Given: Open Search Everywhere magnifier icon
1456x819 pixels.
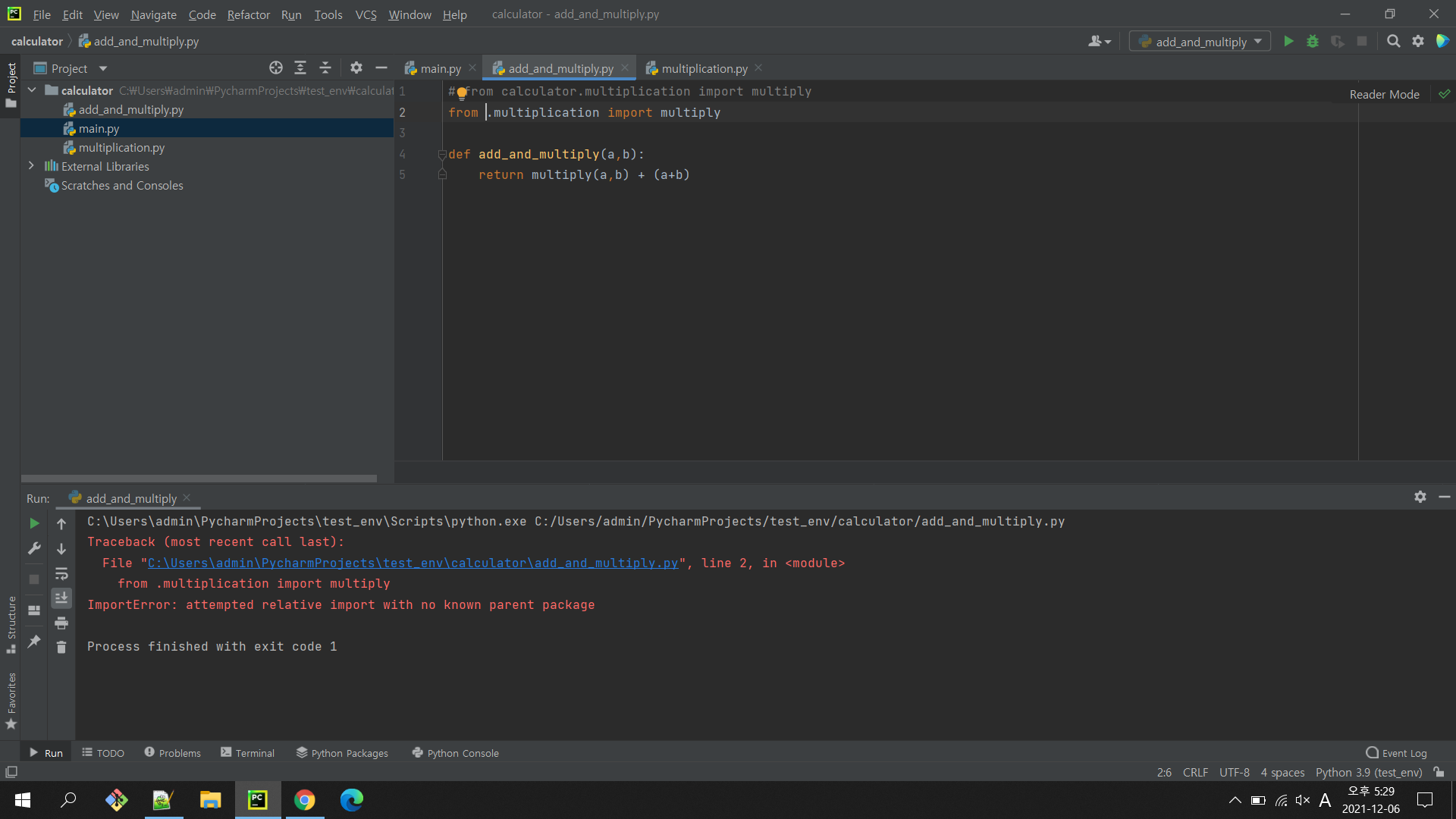Looking at the screenshot, I should pos(1393,42).
